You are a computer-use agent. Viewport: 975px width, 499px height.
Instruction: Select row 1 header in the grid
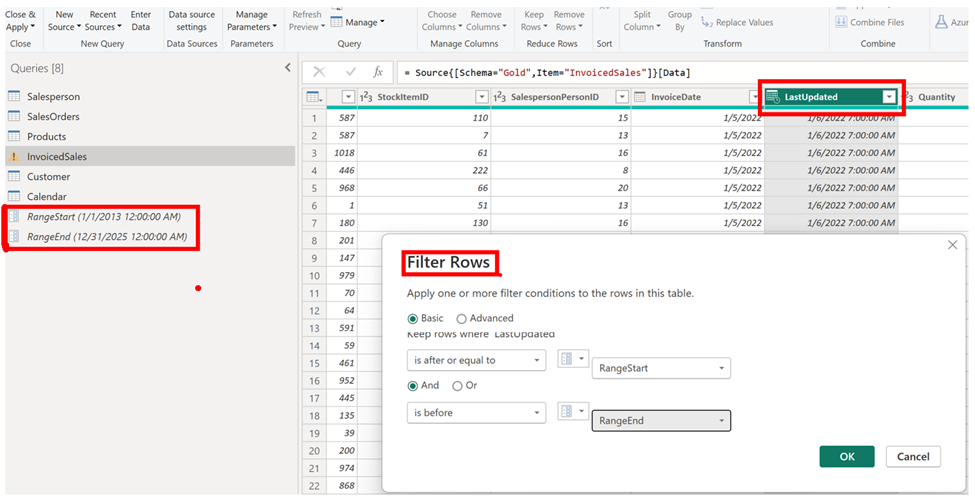(315, 118)
